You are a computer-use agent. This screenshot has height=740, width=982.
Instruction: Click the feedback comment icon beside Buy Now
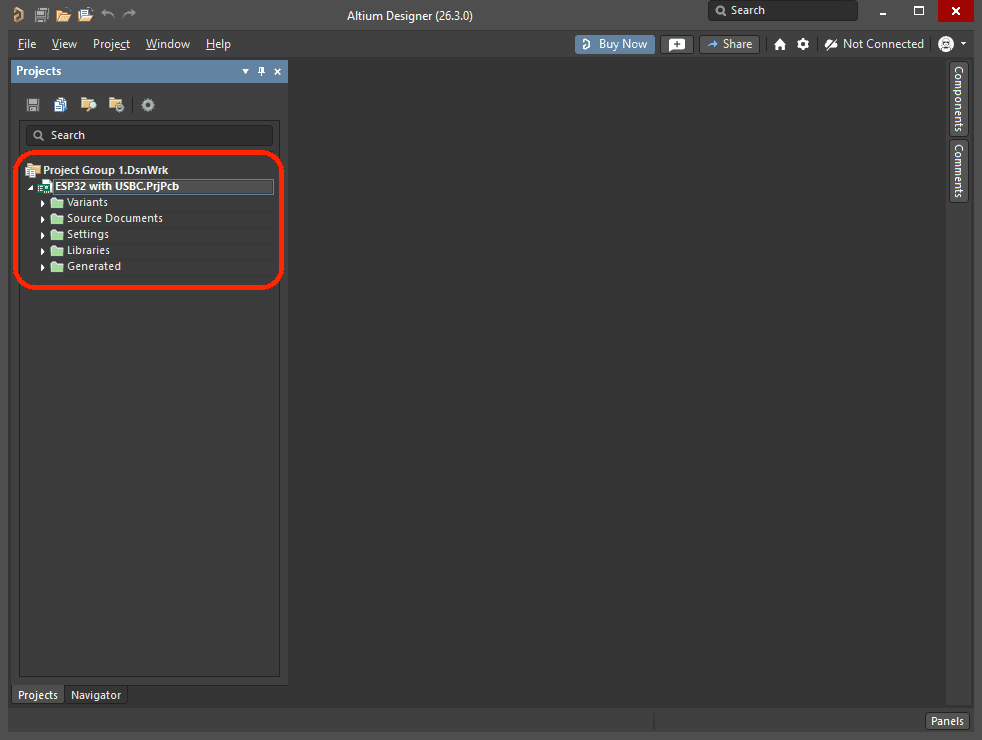click(677, 44)
